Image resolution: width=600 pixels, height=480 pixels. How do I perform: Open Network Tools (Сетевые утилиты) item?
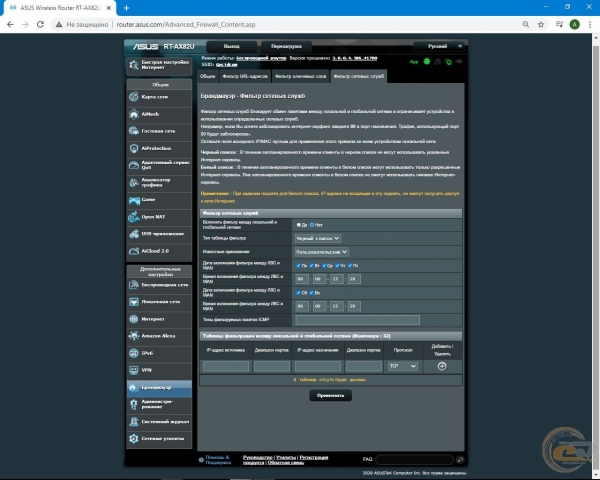coord(159,439)
